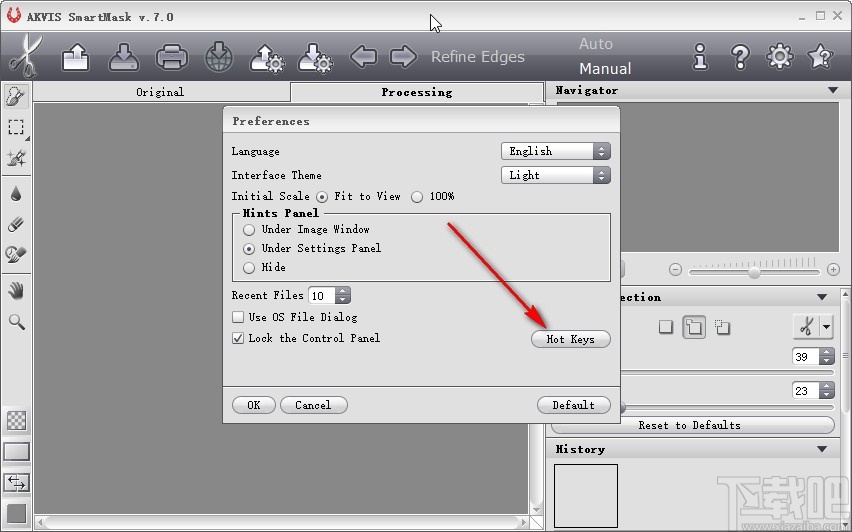852x532 pixels.
Task: Collapse the History panel arrow
Action: 822,449
